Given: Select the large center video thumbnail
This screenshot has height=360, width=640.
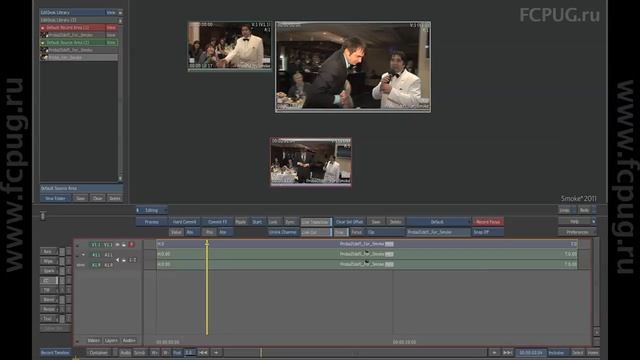Looking at the screenshot, I should pos(353,67).
